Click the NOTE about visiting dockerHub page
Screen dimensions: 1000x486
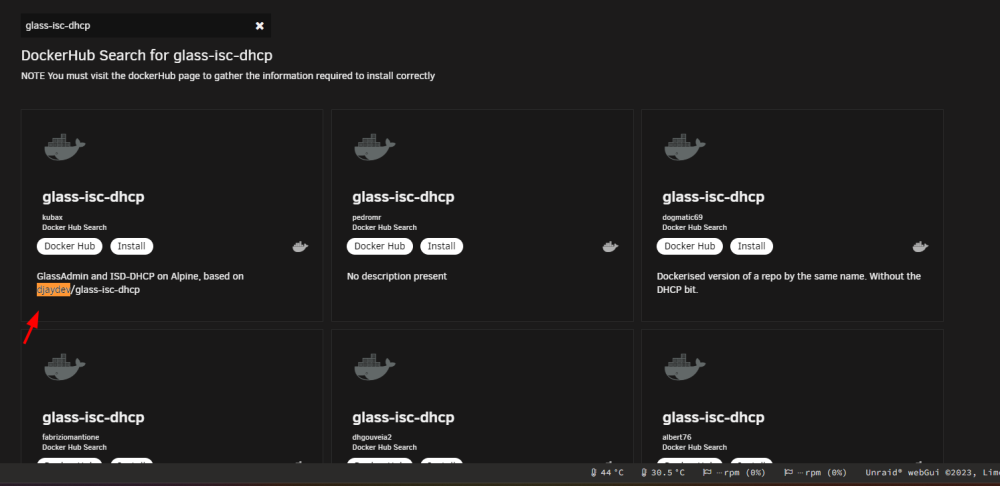pyautogui.click(x=228, y=76)
